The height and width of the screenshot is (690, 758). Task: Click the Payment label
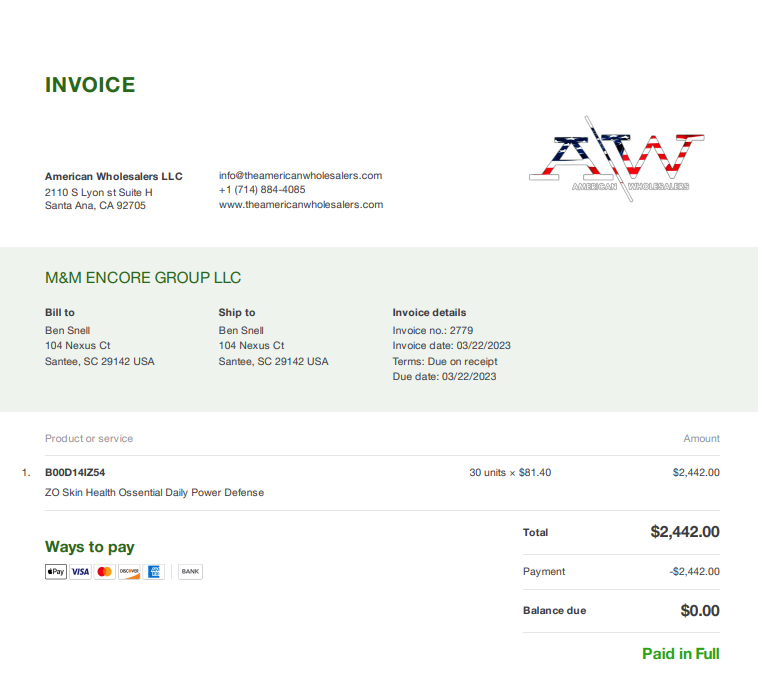[544, 572]
